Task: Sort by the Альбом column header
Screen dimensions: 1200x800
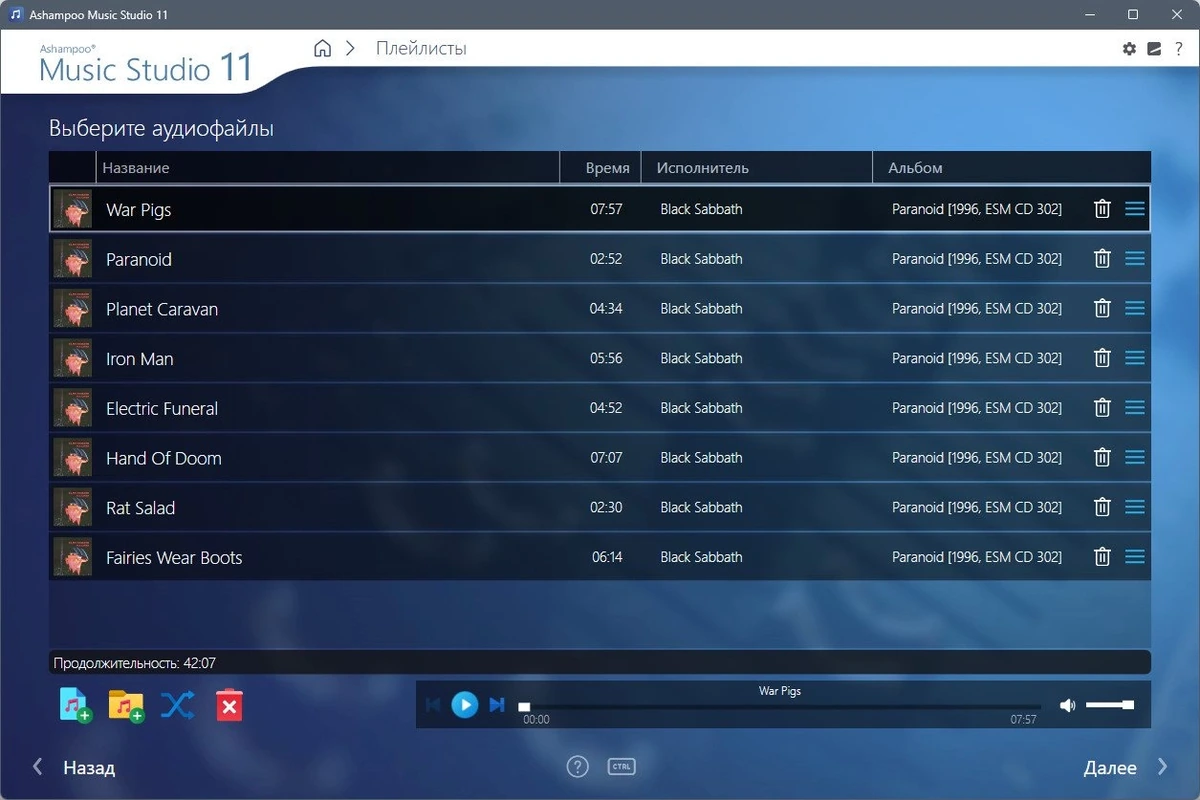Action: pyautogui.click(x=1012, y=168)
